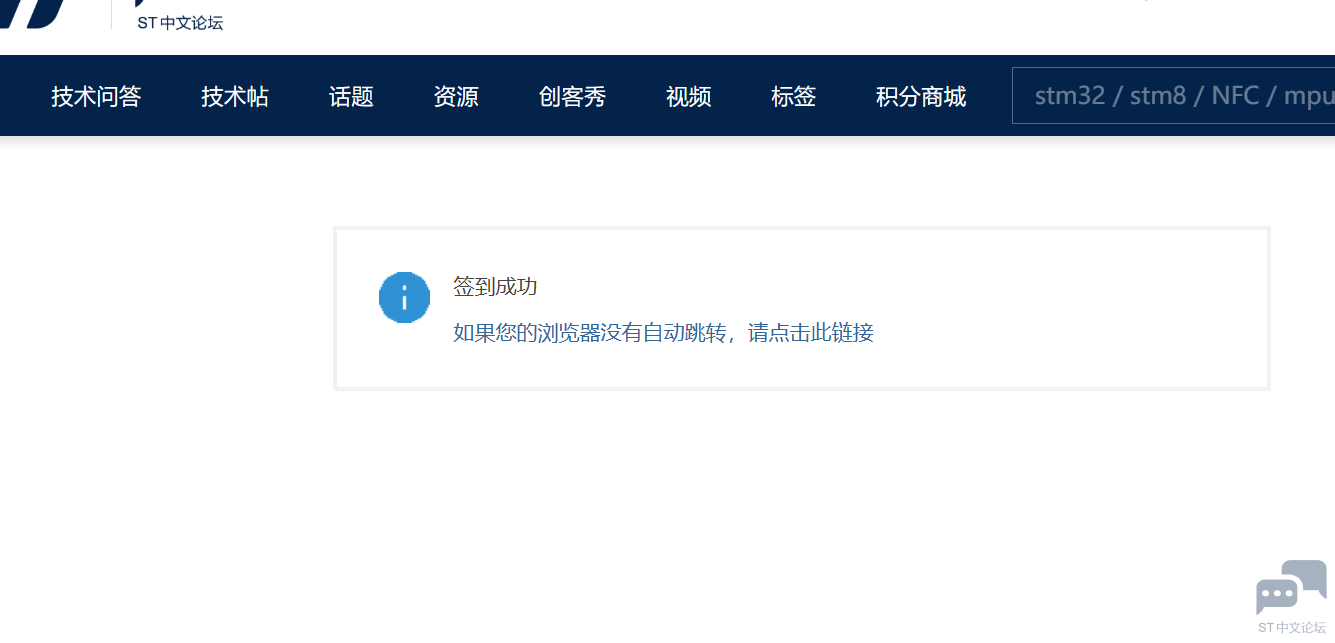Viewport: 1335px width, 643px height.
Task: Open the 资源 page
Action: pyautogui.click(x=456, y=96)
